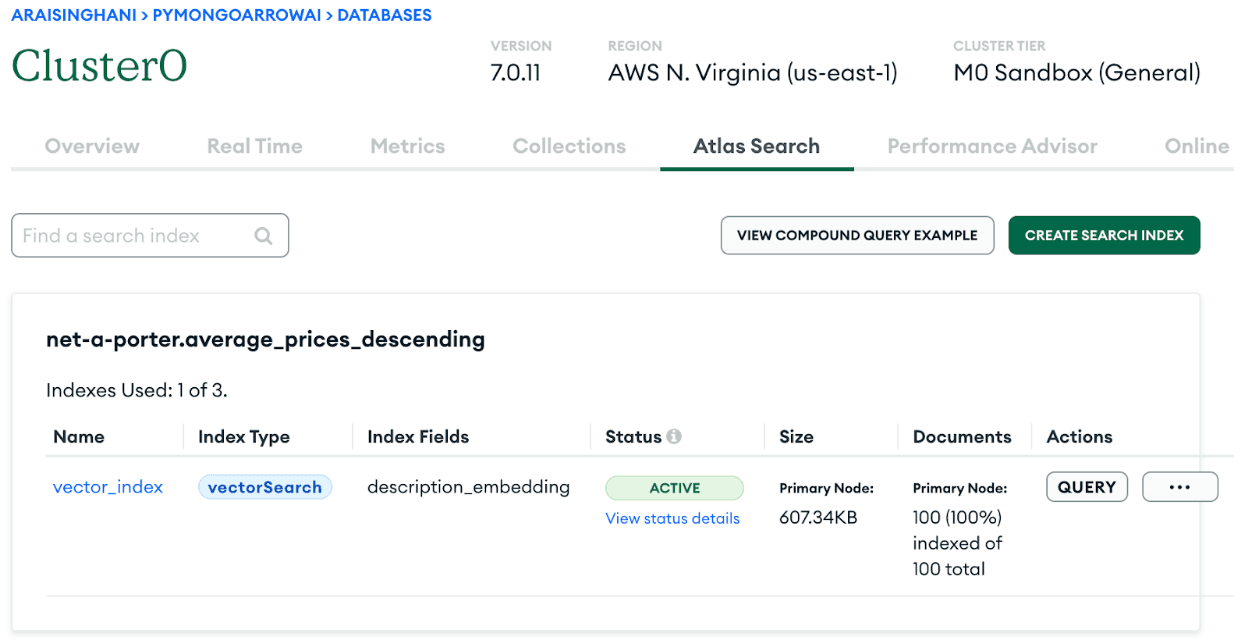
Task: Open the Performance Advisor tab
Action: tap(991, 146)
